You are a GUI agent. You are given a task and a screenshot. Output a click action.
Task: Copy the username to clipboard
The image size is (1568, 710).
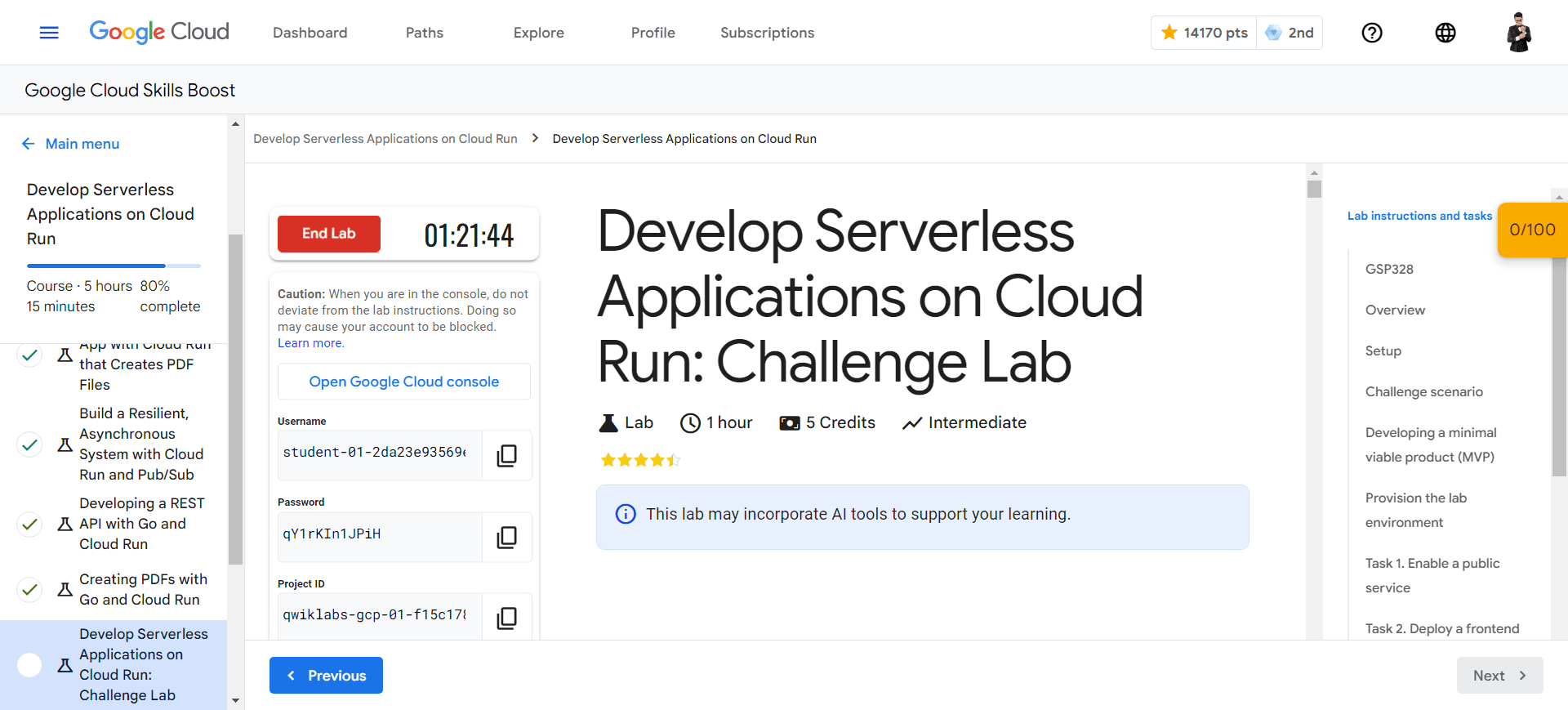coord(506,455)
